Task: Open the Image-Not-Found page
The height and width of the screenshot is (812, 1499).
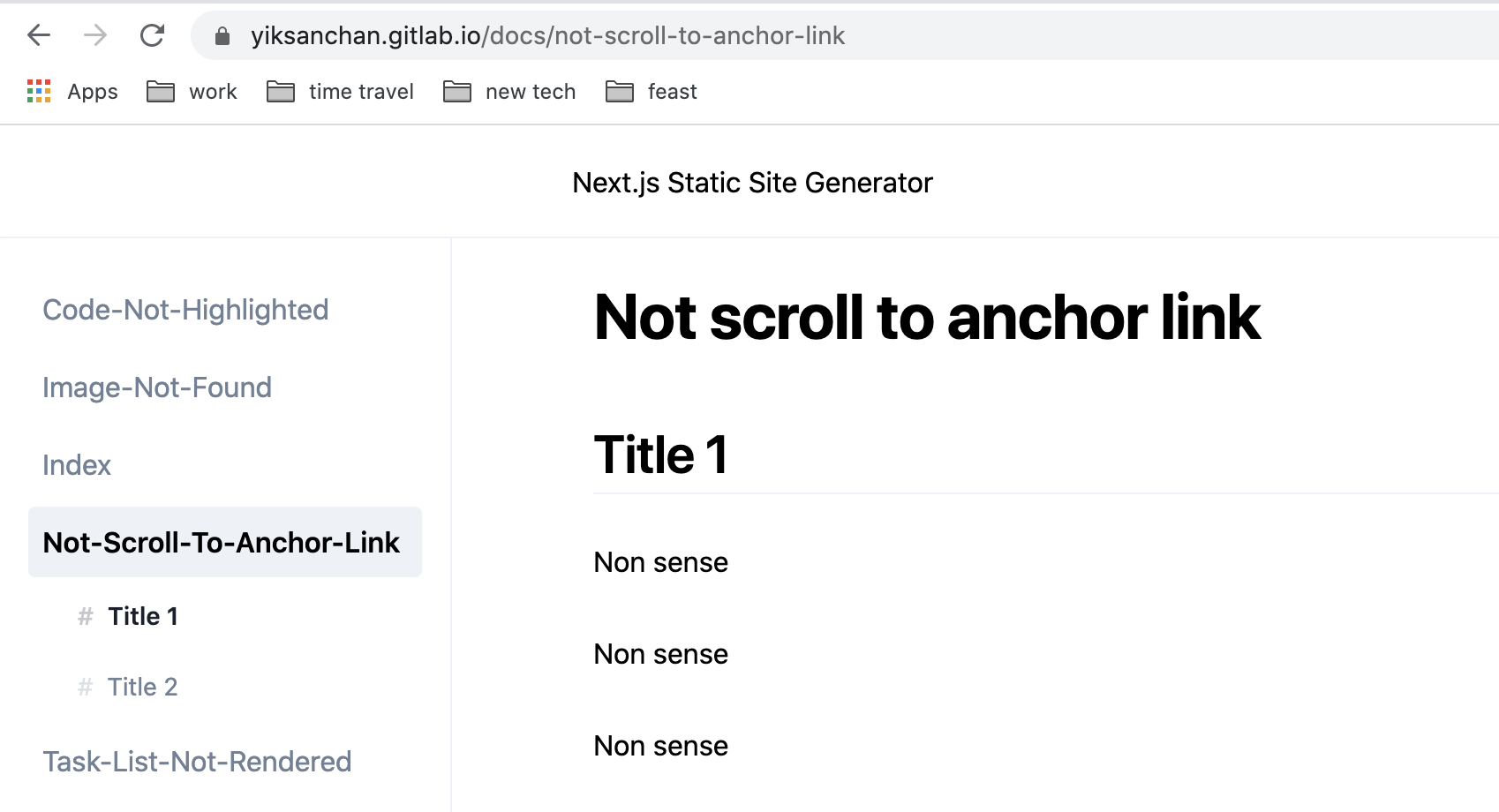Action: pyautogui.click(x=157, y=387)
